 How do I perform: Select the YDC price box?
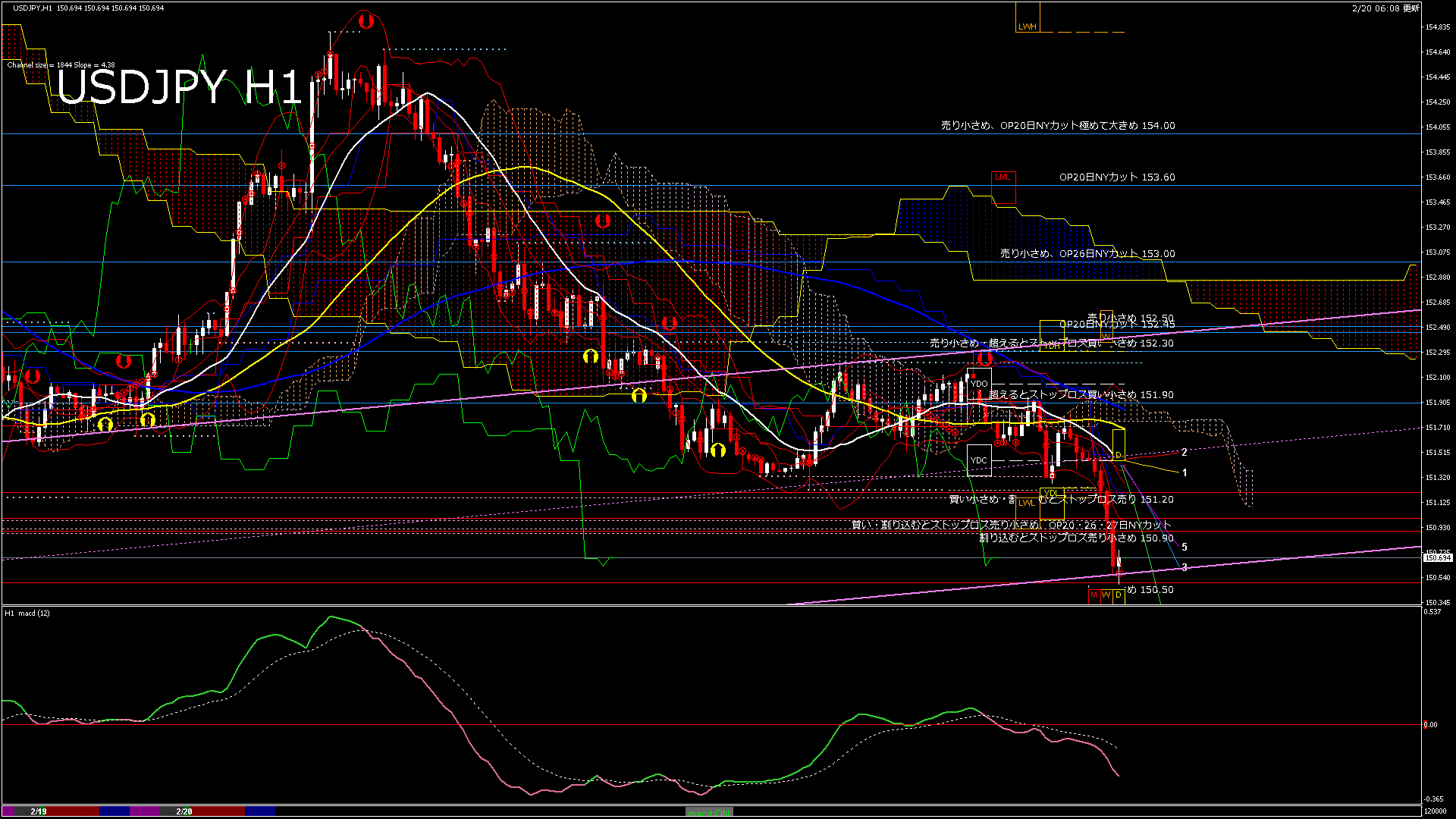click(979, 460)
